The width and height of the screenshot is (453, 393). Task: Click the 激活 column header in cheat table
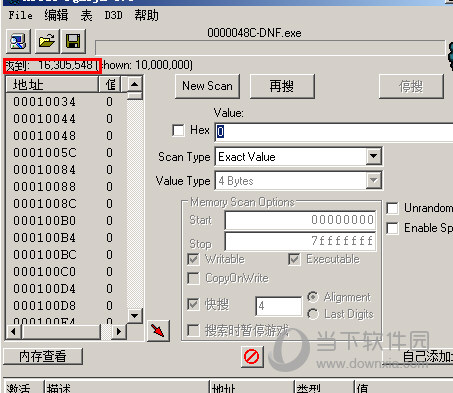[23, 387]
